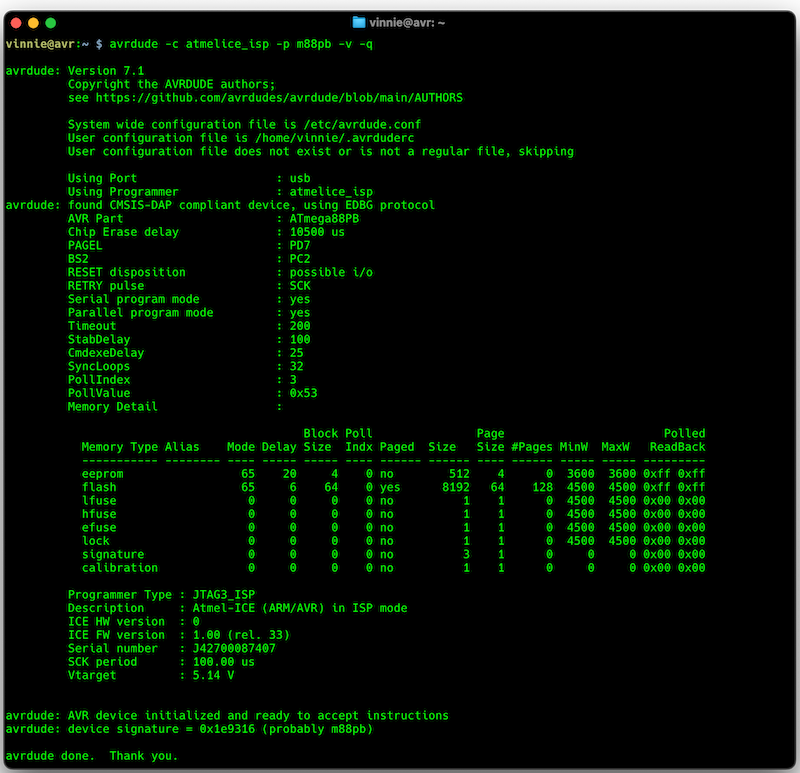Click the 'ReadBack' column header
800x773 pixels.
[x=678, y=447]
